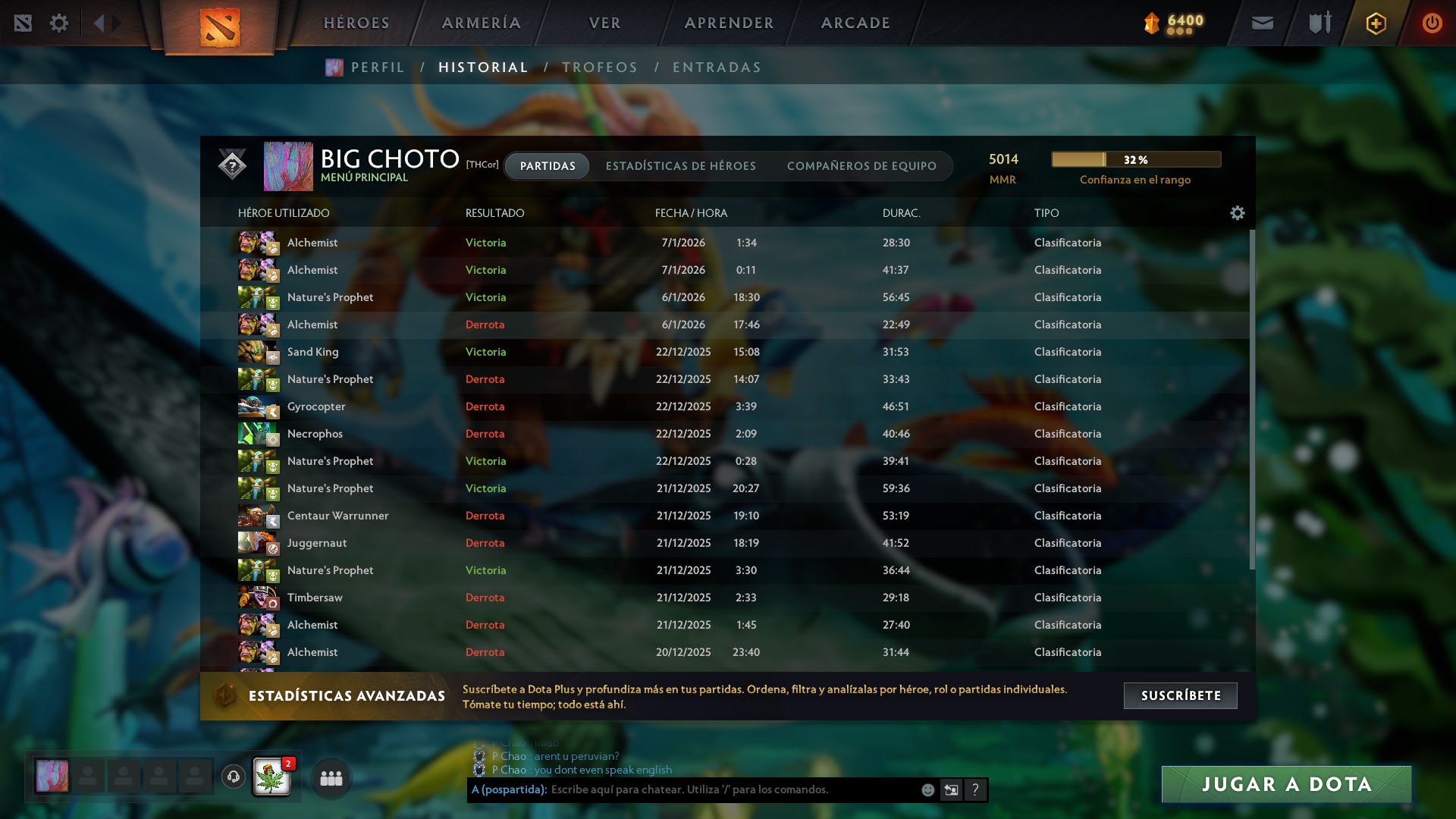Click the Suscríbete button
The width and height of the screenshot is (1456, 819).
coord(1181,695)
